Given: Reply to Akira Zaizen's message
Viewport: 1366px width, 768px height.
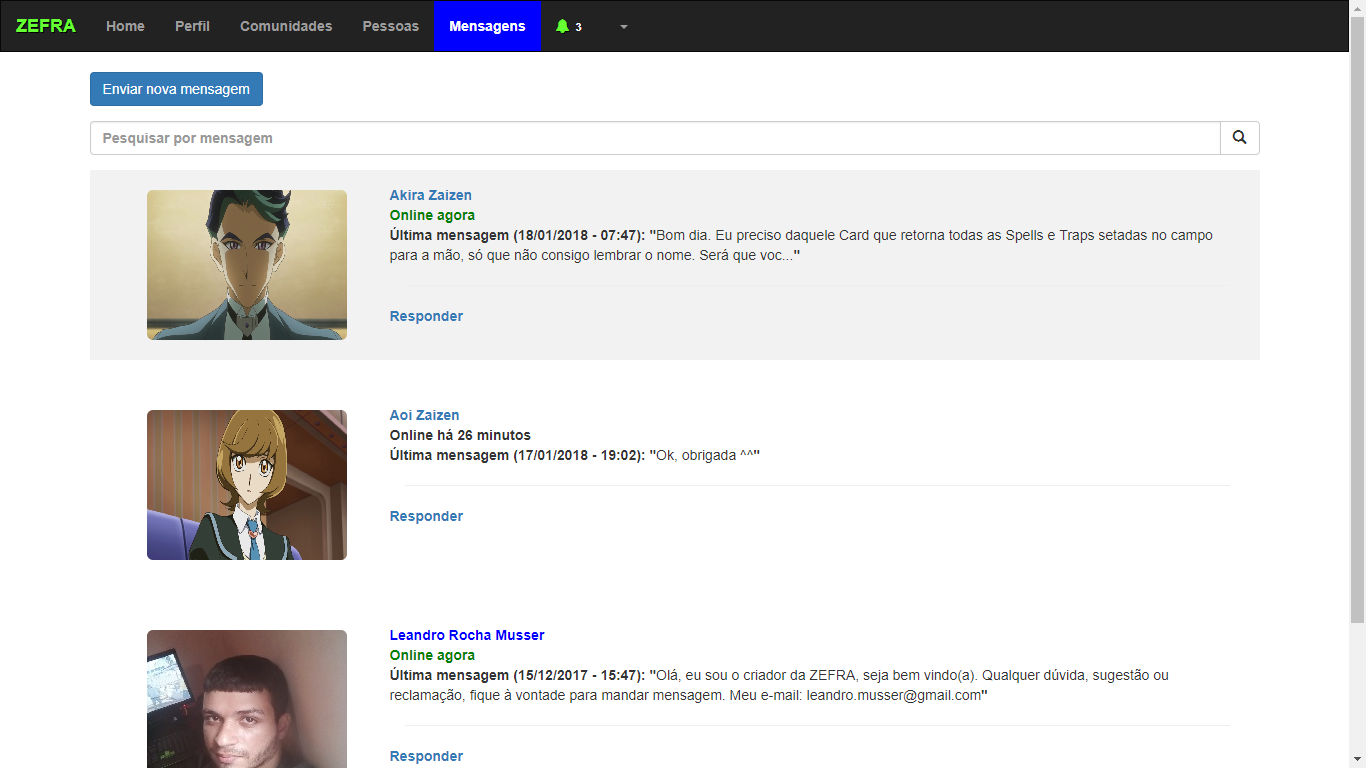Looking at the screenshot, I should [x=426, y=315].
